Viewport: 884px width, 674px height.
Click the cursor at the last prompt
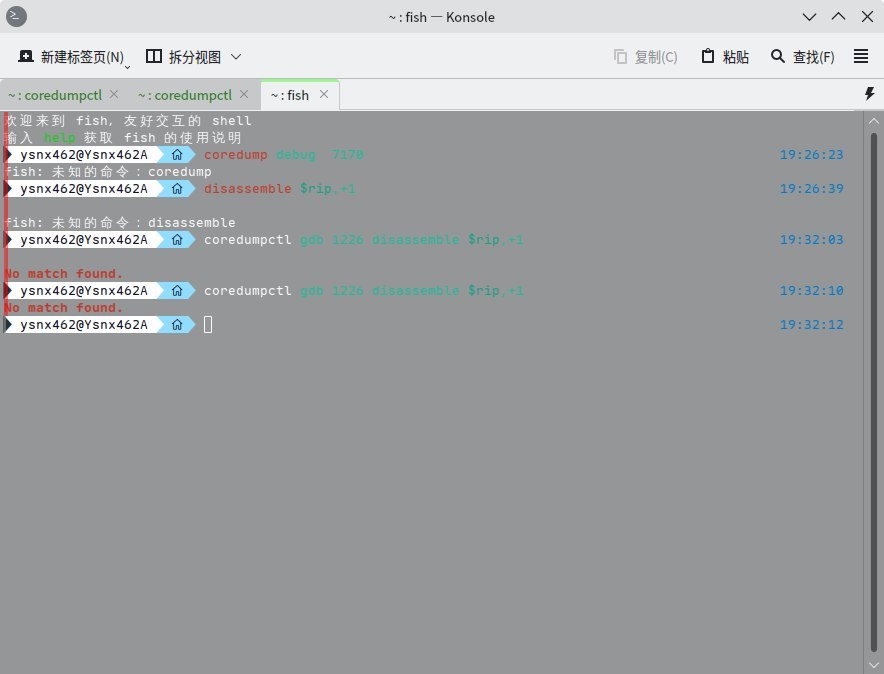click(x=208, y=324)
